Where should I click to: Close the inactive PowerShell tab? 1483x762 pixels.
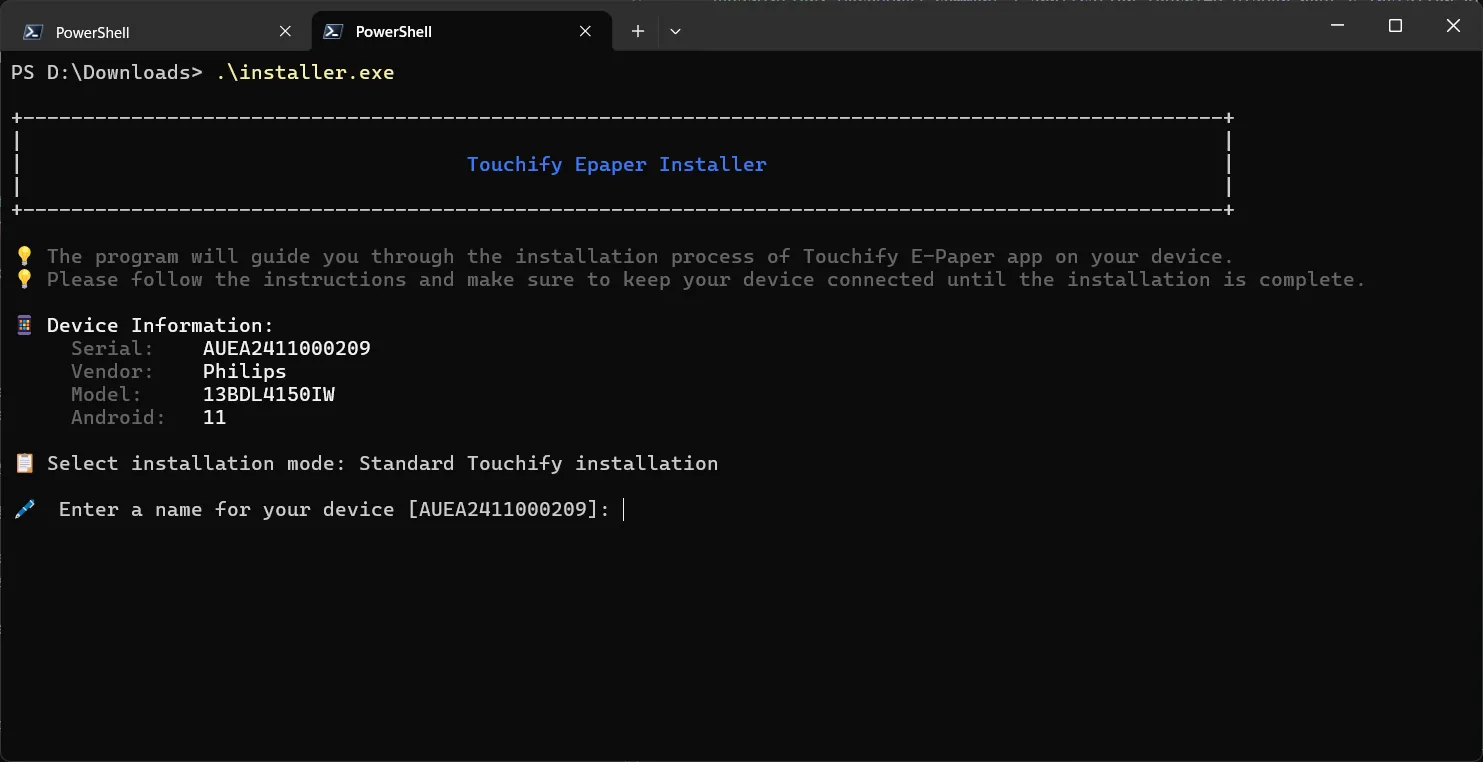click(x=285, y=32)
